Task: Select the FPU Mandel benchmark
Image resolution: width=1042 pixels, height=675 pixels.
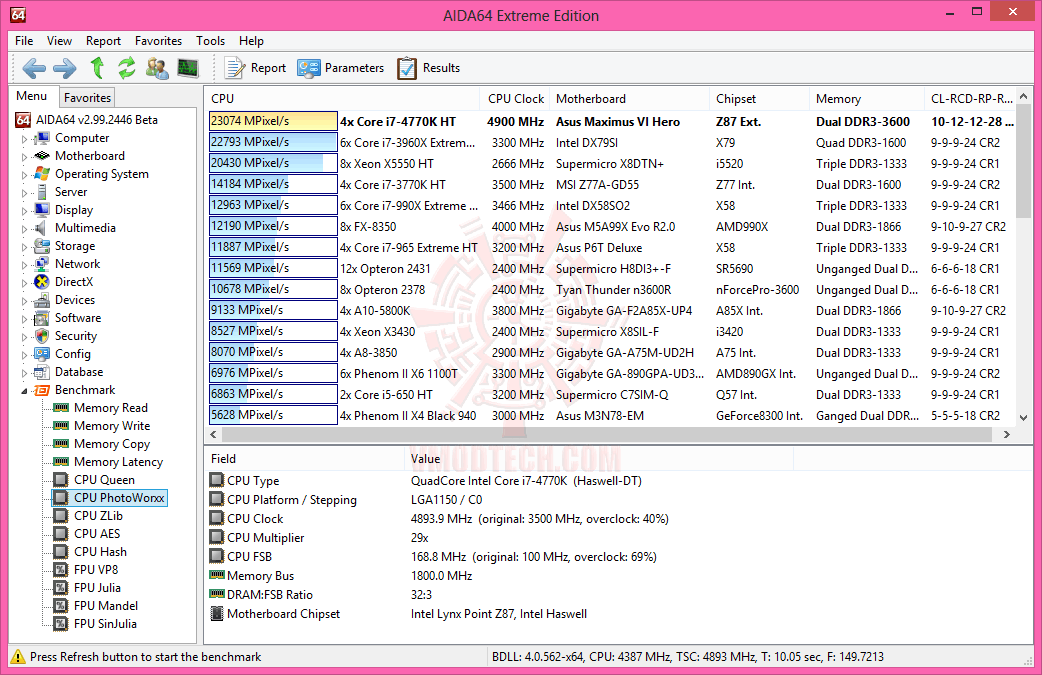Action: point(106,605)
